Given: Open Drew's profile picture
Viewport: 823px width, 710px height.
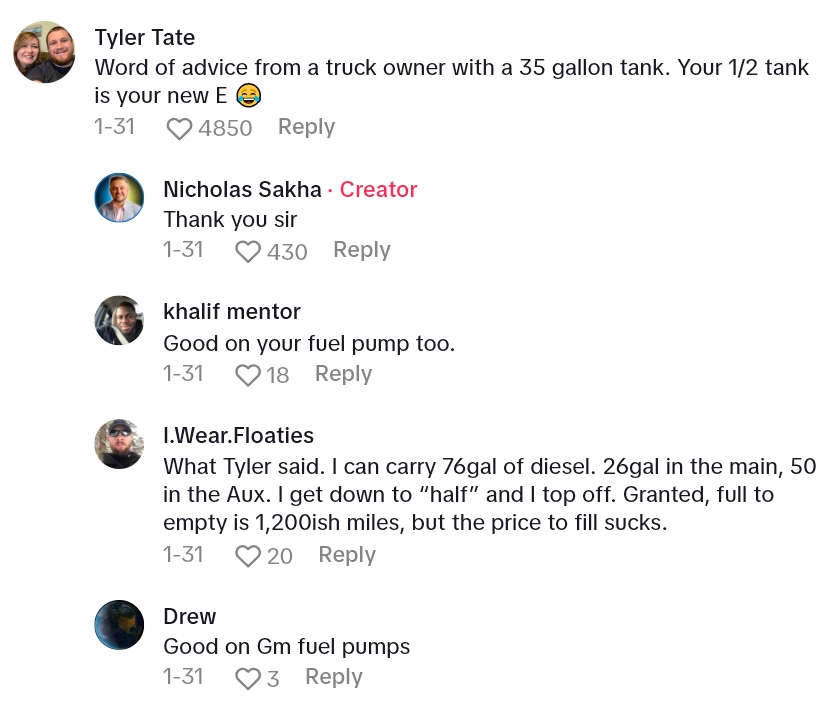Looking at the screenshot, I should click(x=119, y=625).
